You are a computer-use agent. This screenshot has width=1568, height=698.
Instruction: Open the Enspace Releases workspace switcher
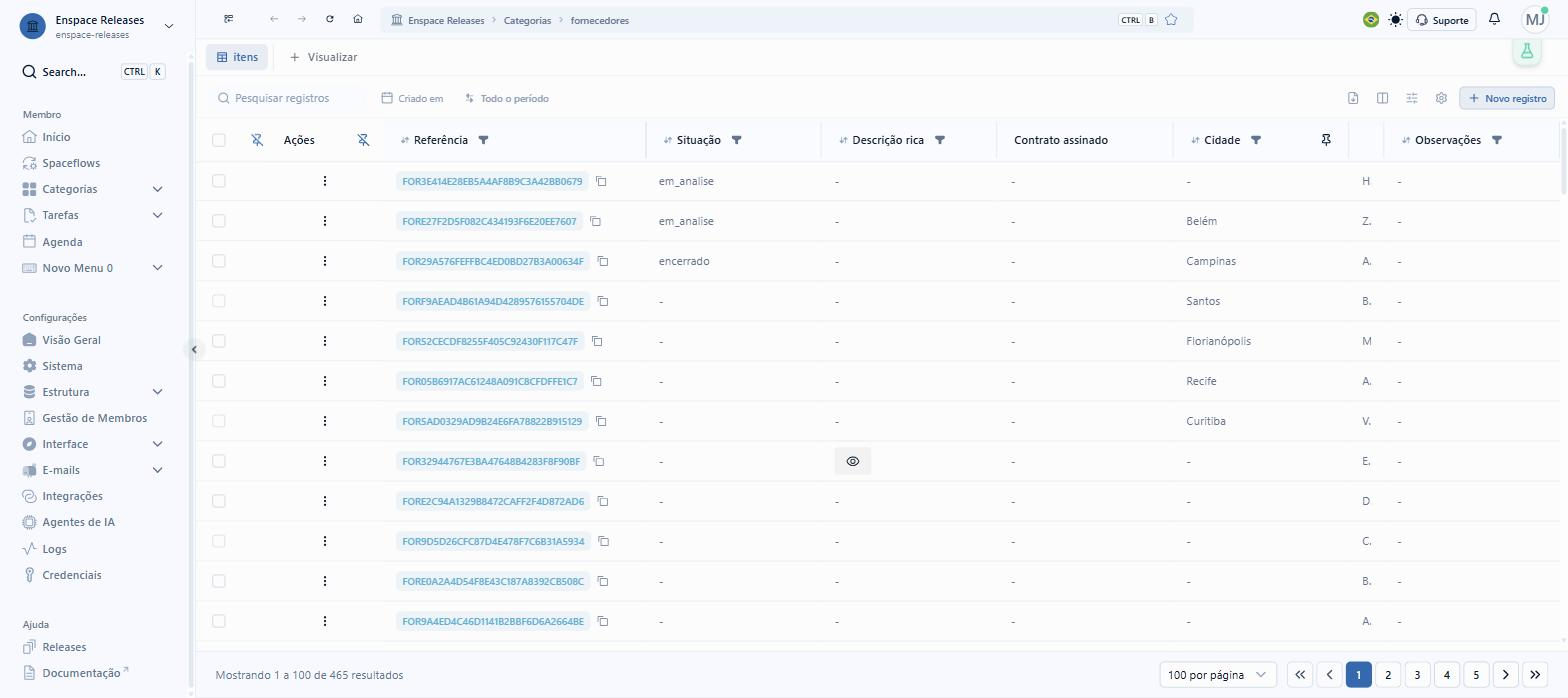pos(97,26)
